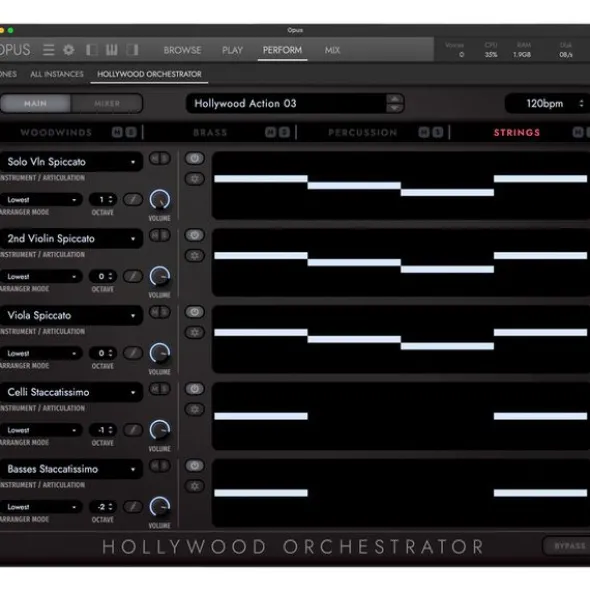
Task: Open Celli Staccatissimo instrument dropdown
Action: (x=71, y=392)
